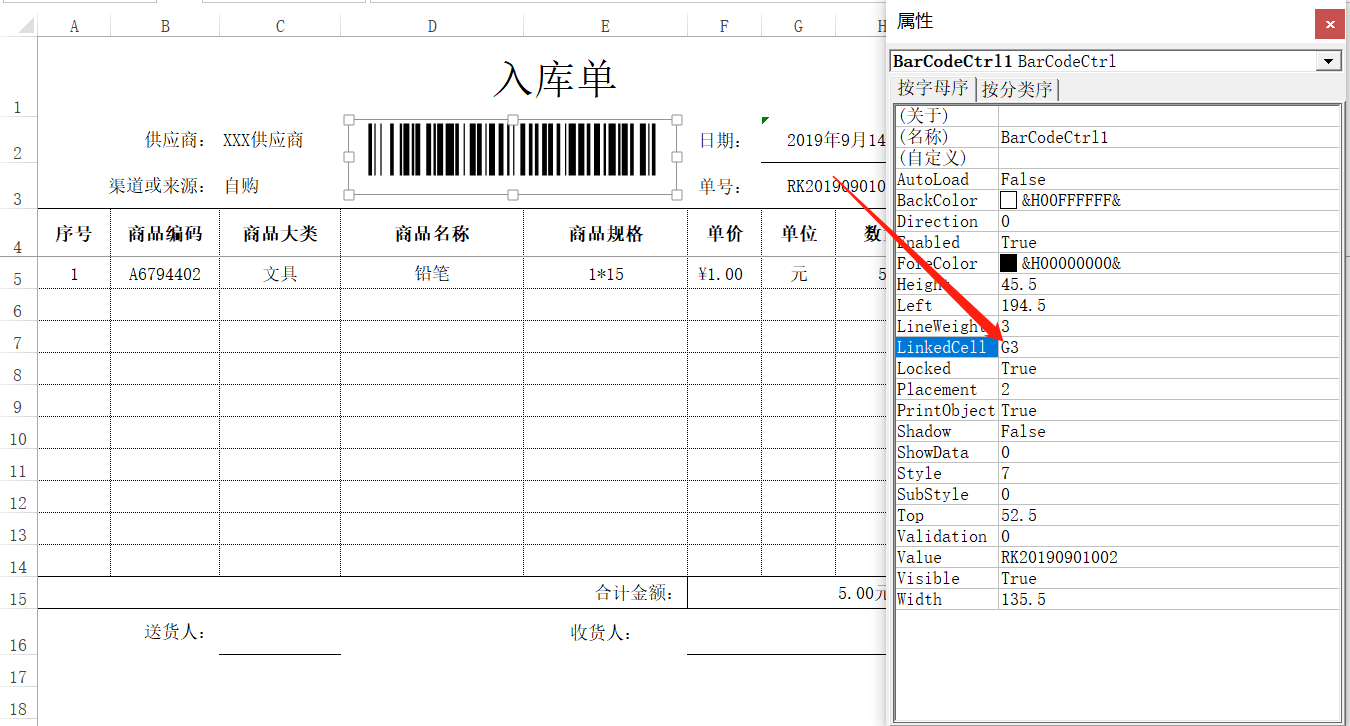This screenshot has height=726, width=1350.
Task: Select row 15 header
Action: tap(18, 593)
